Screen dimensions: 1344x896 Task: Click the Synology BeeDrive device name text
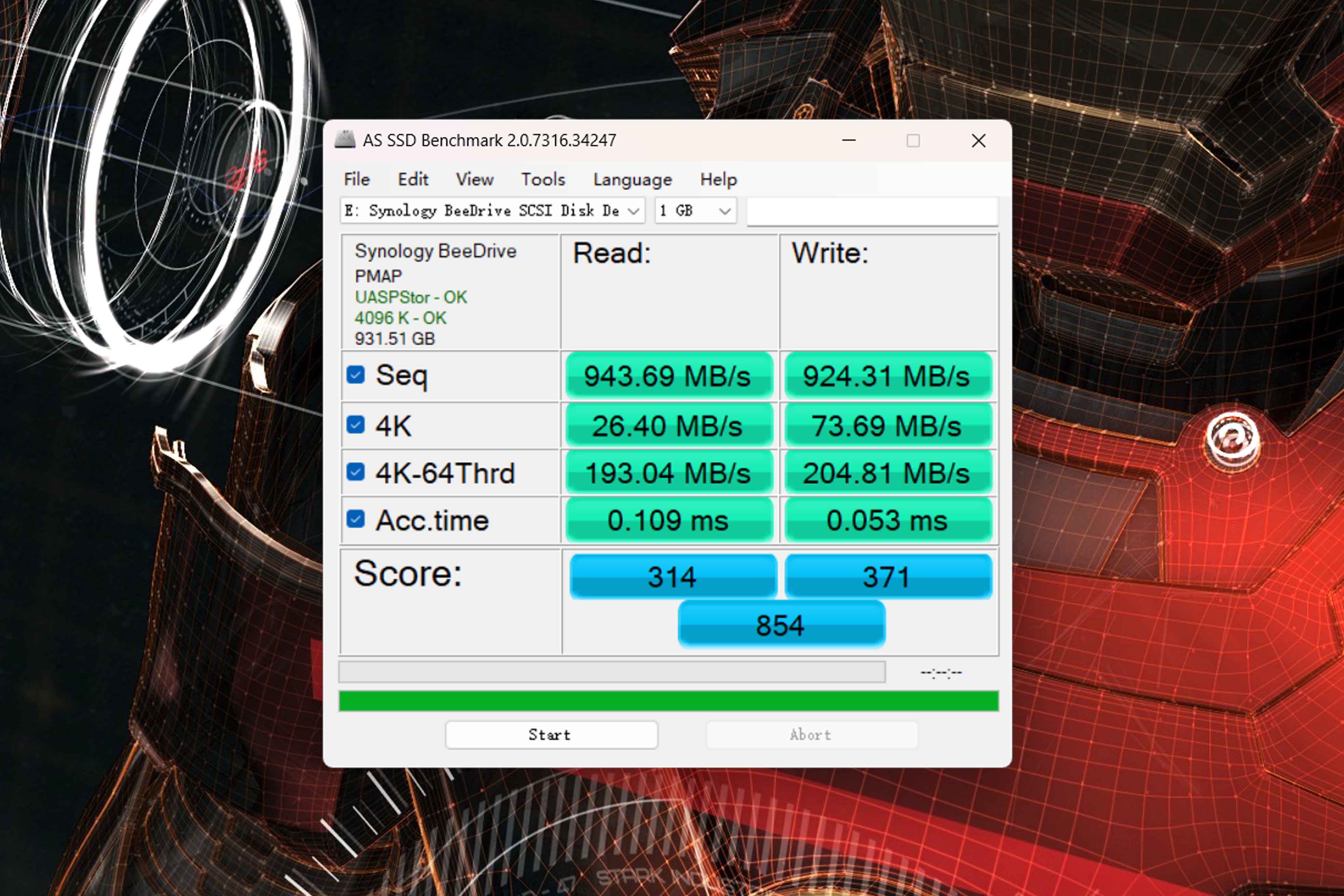click(x=435, y=251)
